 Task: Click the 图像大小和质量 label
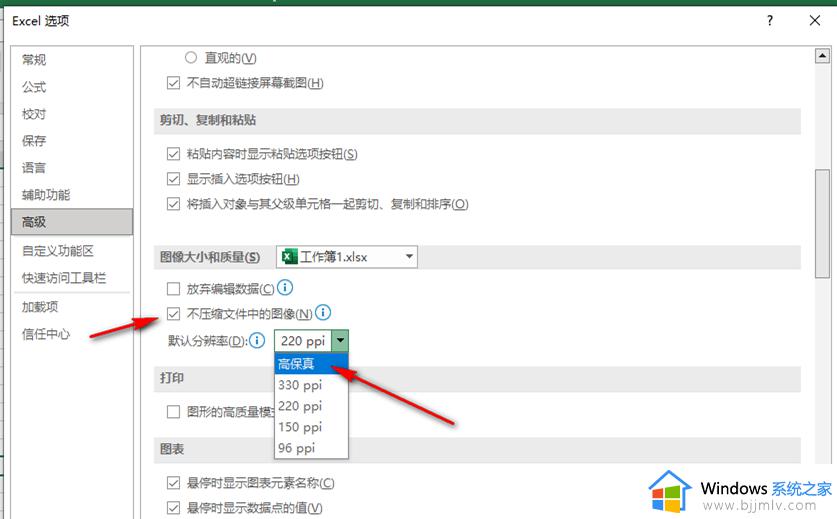pos(210,257)
